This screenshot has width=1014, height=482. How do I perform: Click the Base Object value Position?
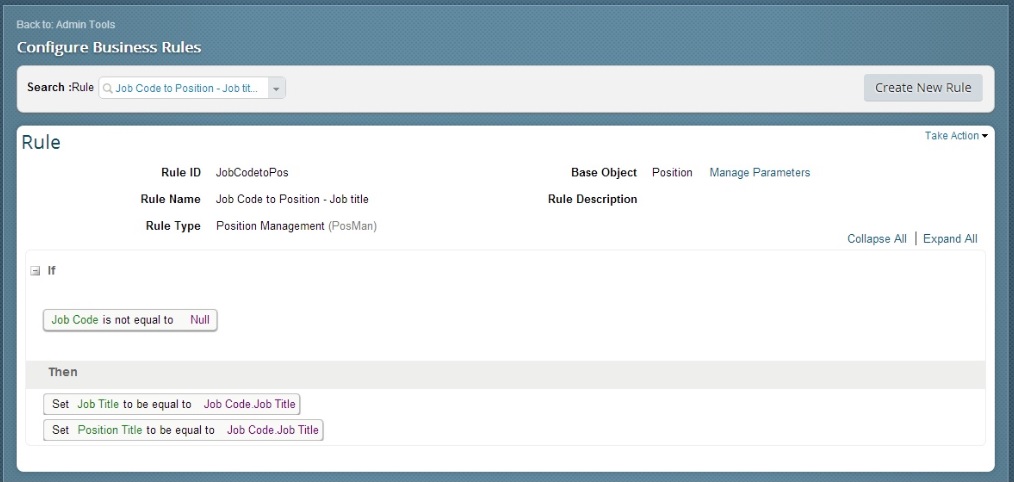point(672,173)
